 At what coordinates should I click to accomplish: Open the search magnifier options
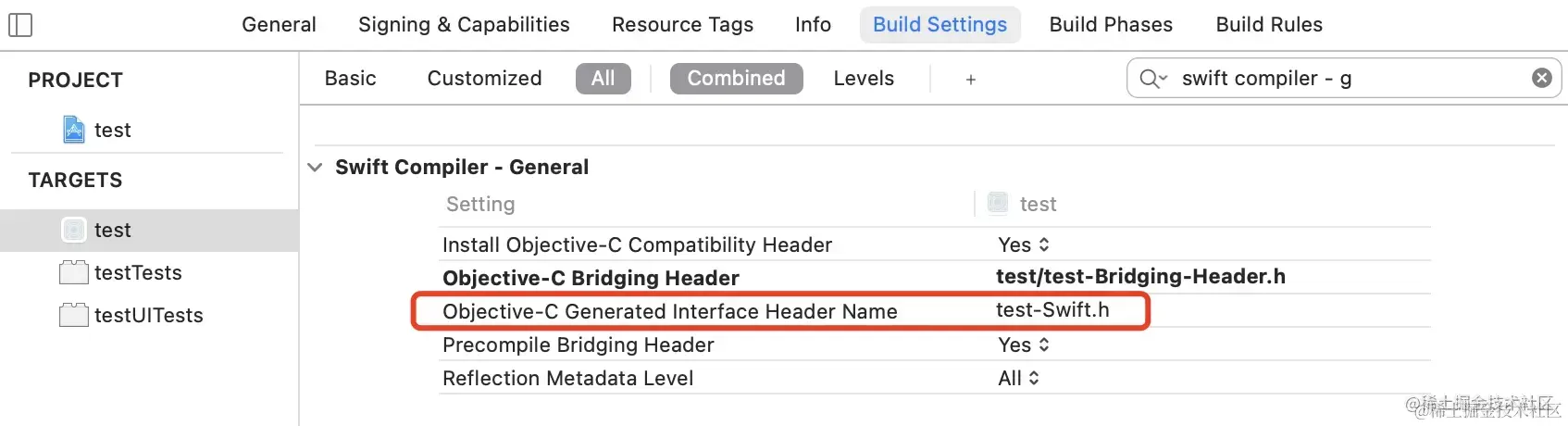tap(1153, 79)
